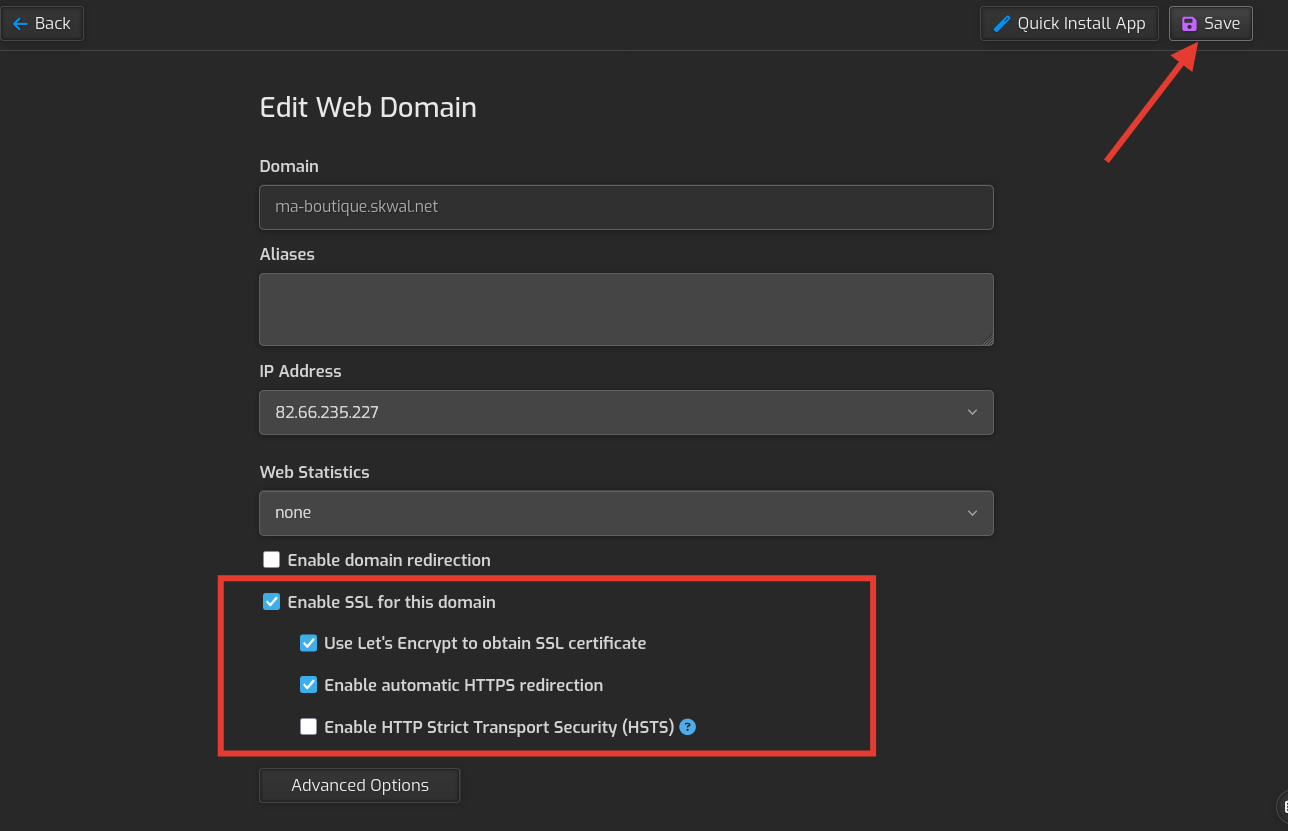Open the HSTS question mark help icon
The height and width of the screenshot is (831, 1289).
click(x=687, y=727)
